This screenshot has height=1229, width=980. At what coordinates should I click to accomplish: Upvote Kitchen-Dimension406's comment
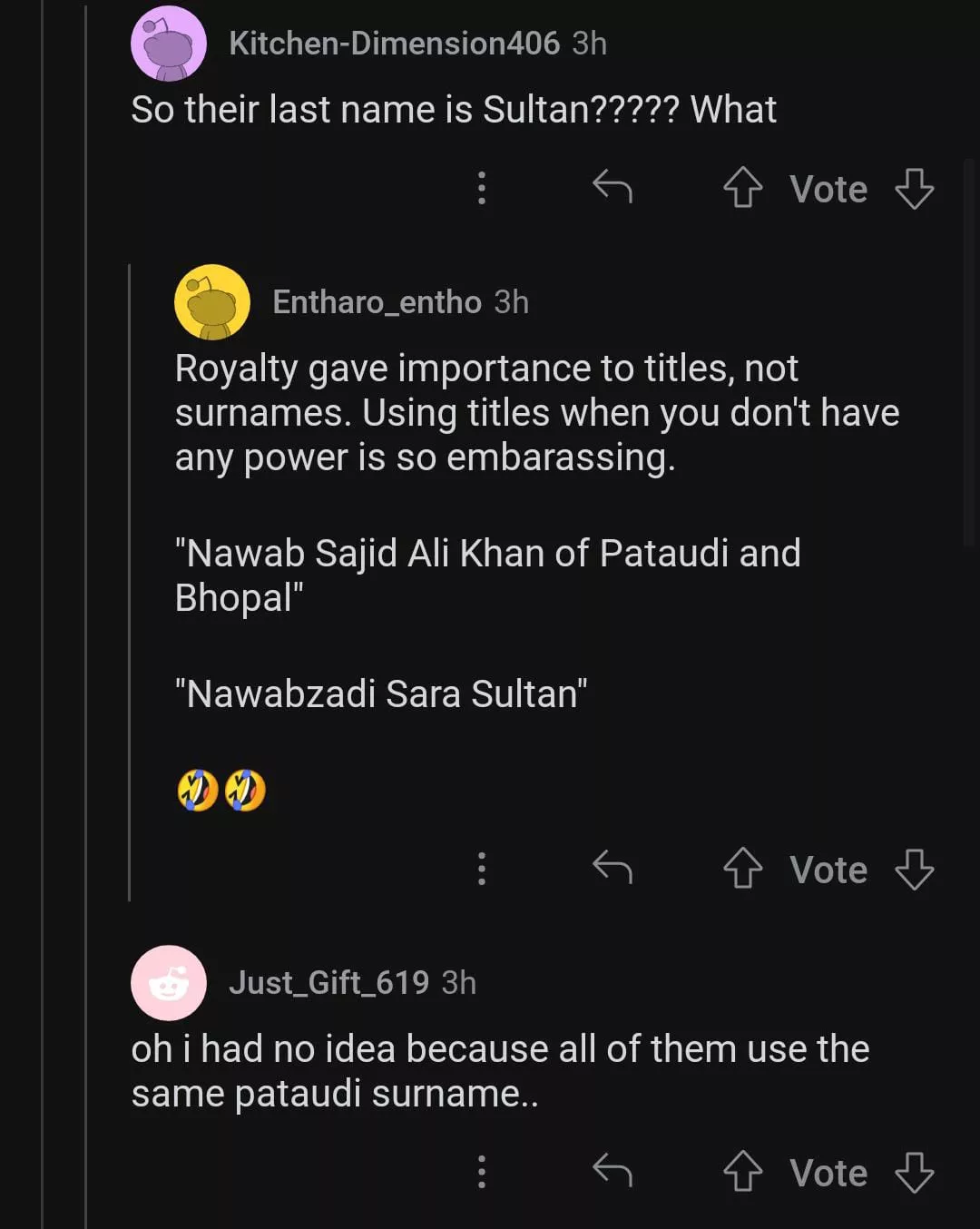742,188
